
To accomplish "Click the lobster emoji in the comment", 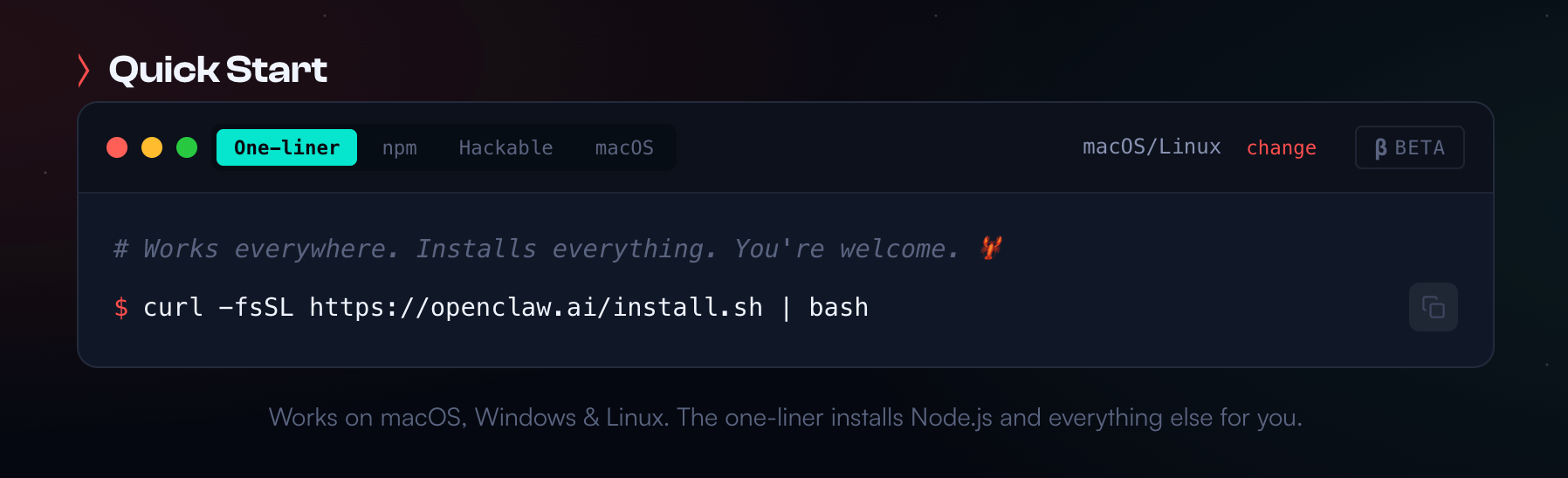I will (991, 249).
